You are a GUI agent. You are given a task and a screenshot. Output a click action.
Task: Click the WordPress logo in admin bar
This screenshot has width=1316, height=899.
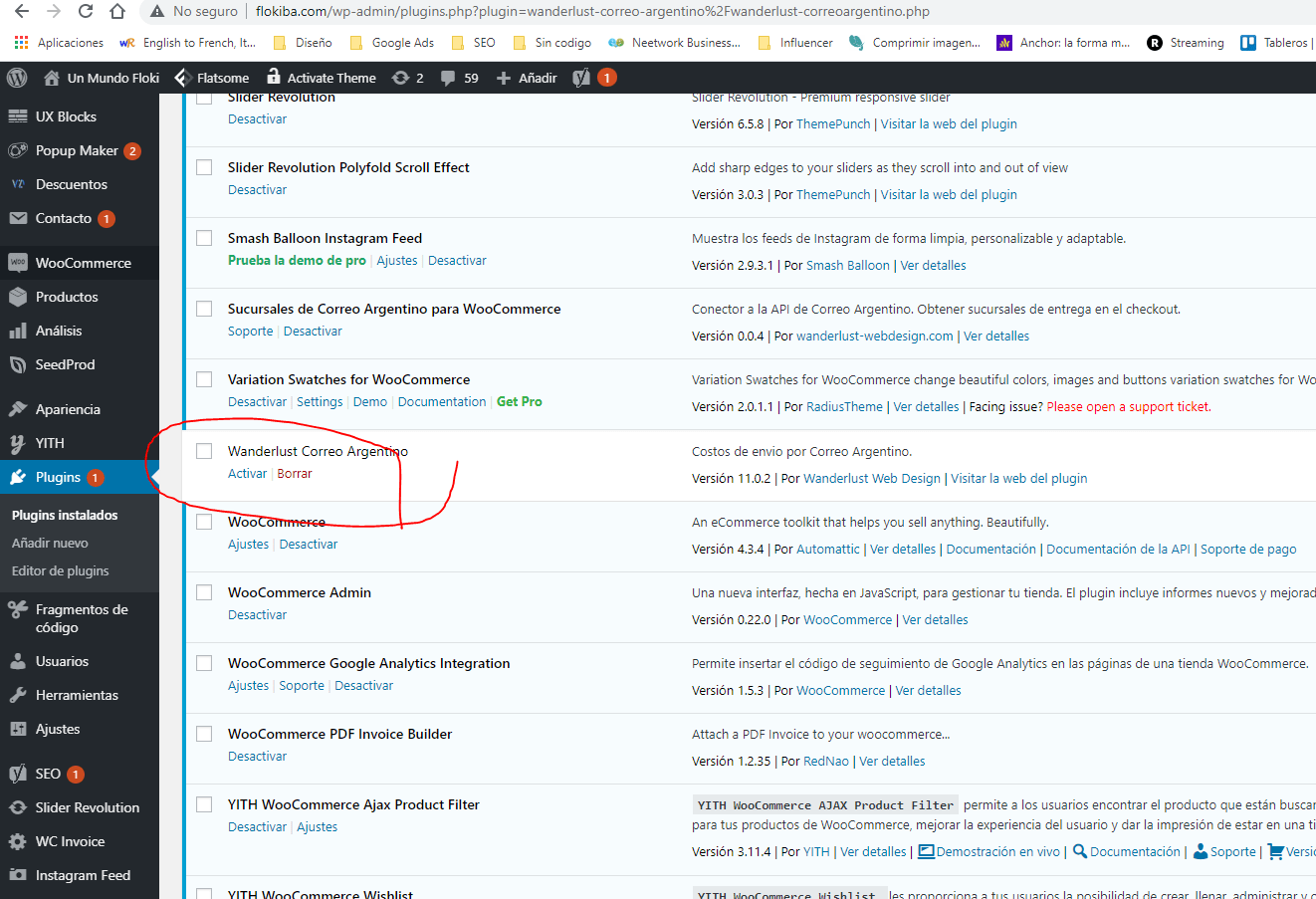tap(17, 78)
